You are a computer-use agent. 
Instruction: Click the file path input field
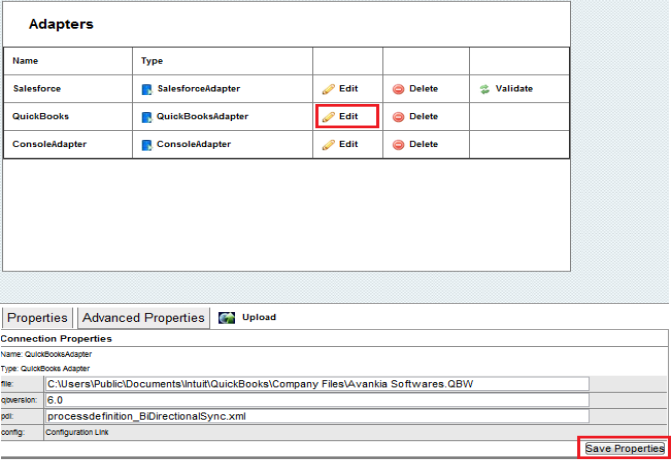317,383
